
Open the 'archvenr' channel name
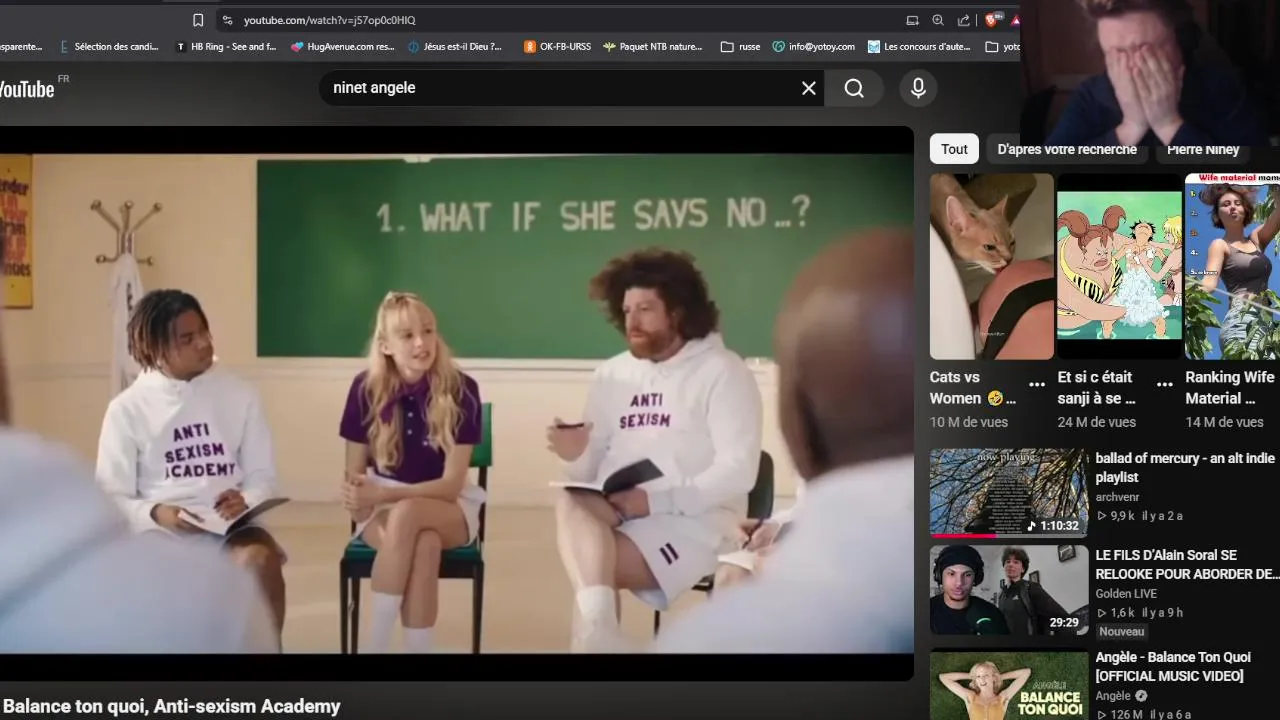[x=1117, y=497]
